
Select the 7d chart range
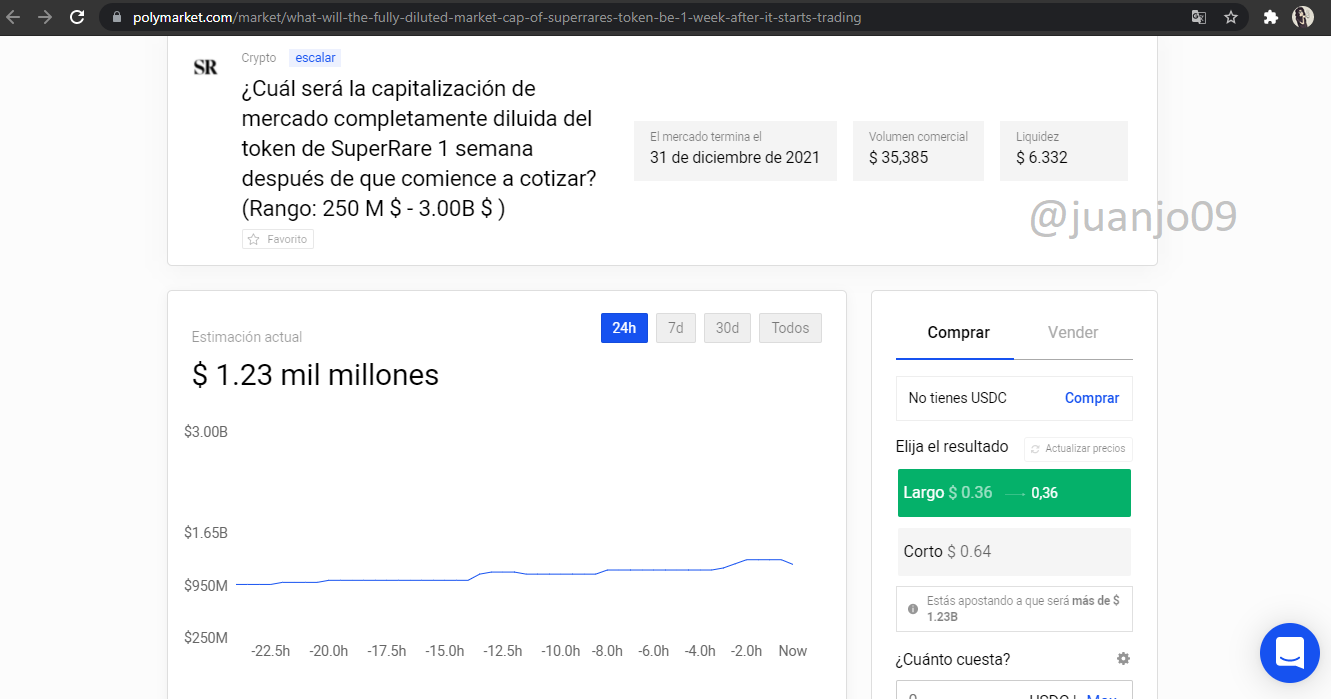675,328
